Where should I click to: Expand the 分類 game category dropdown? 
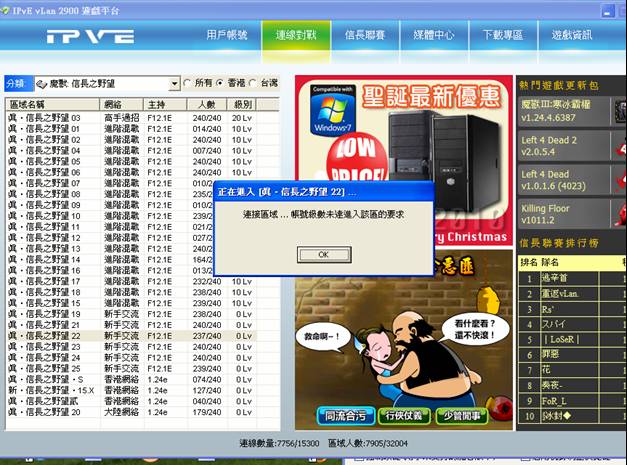pos(174,84)
